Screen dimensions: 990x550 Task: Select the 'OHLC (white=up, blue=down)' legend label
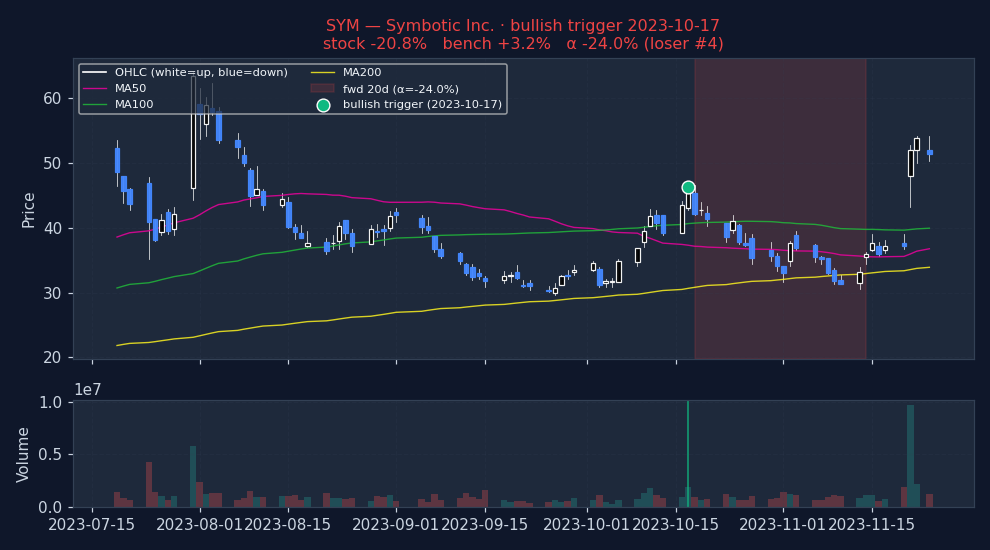click(201, 73)
